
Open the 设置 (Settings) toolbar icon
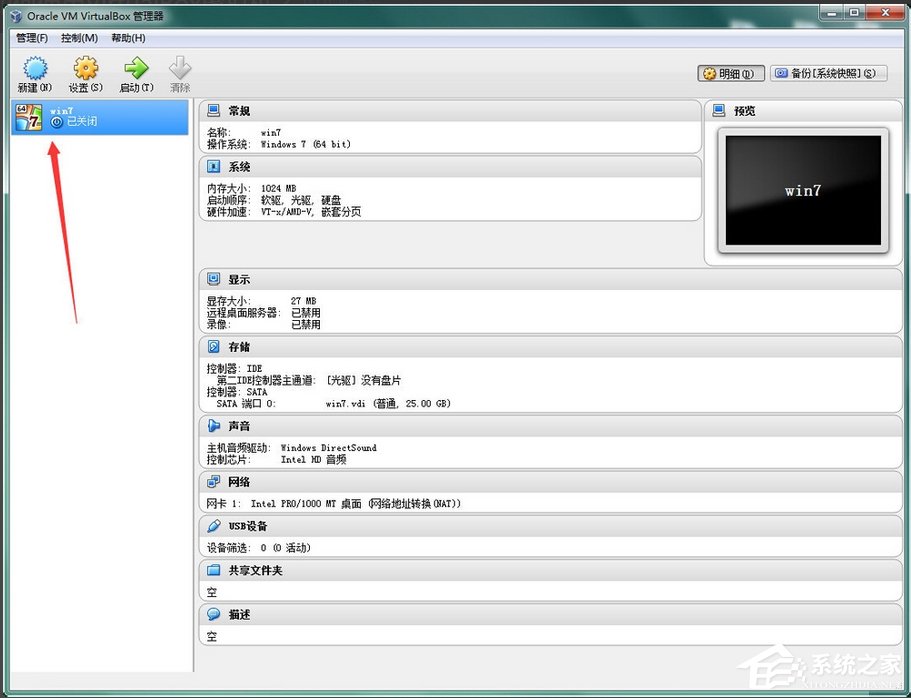[85, 72]
